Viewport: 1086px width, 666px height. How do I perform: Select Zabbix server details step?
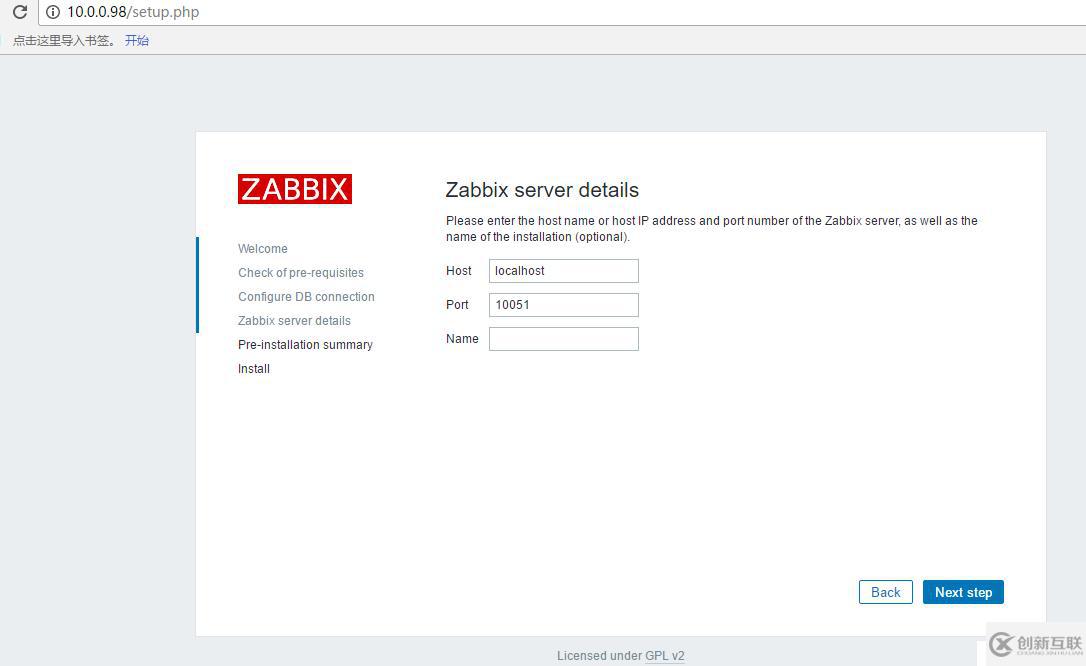[x=294, y=321]
